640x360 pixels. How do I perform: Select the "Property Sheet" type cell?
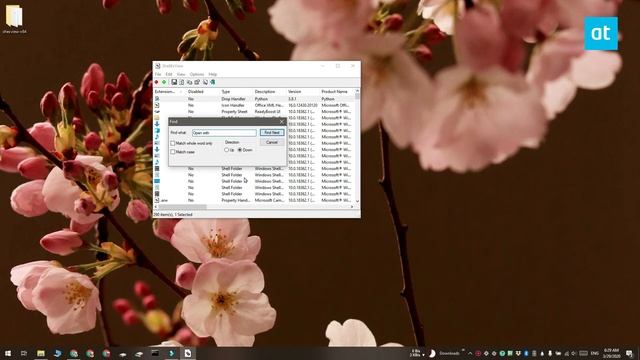[x=234, y=111]
